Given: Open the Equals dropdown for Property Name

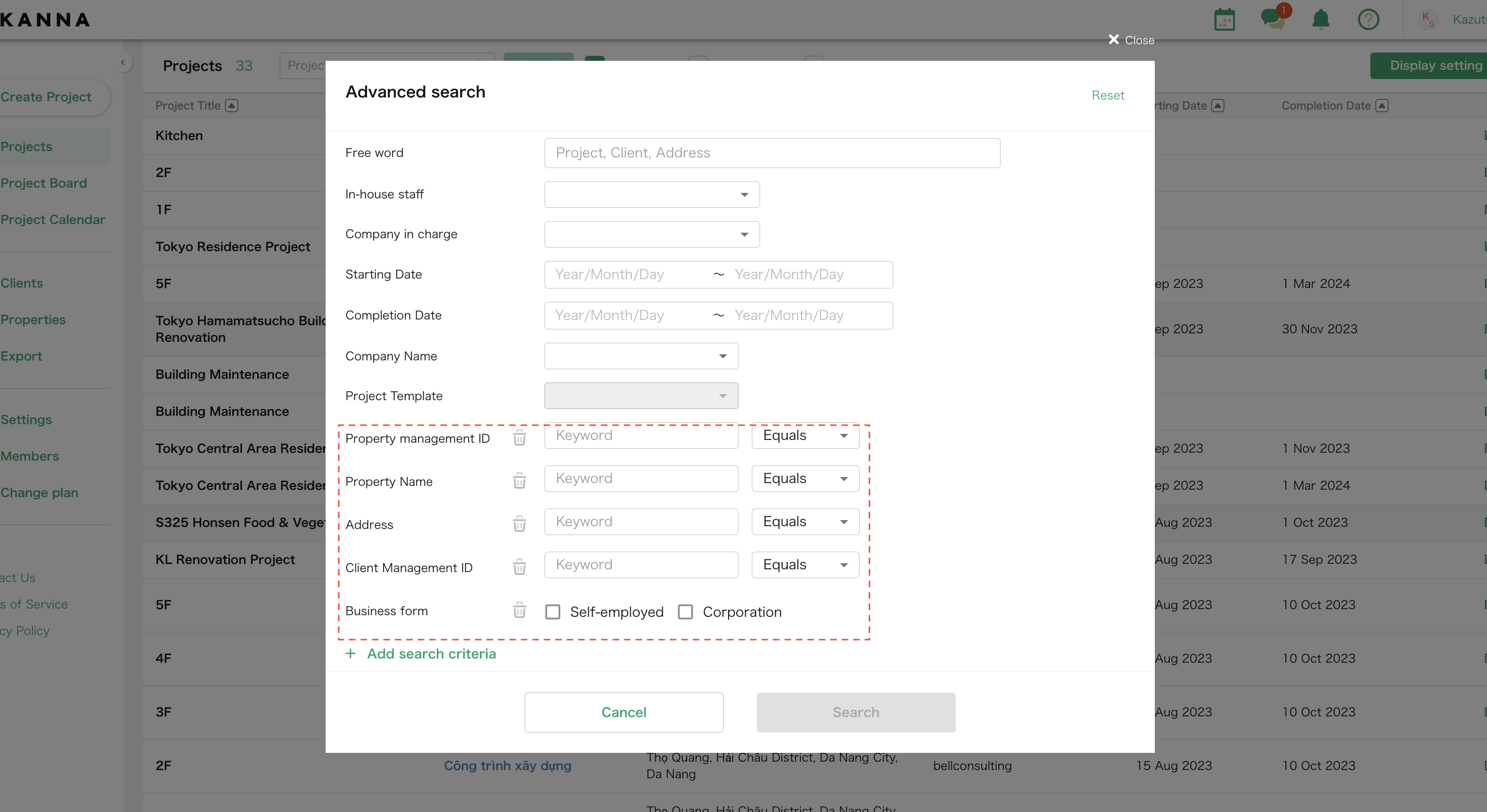Looking at the screenshot, I should click(x=805, y=479).
